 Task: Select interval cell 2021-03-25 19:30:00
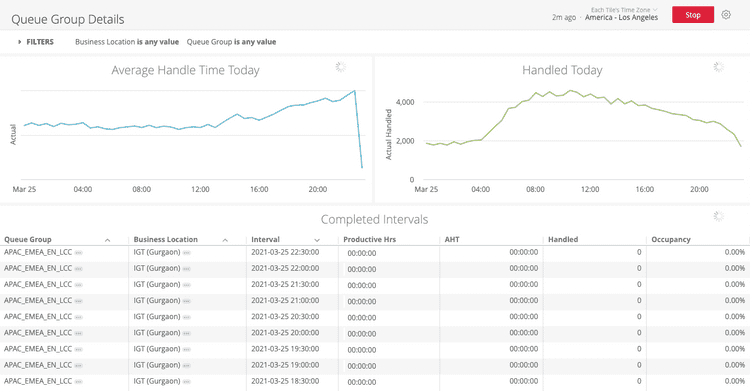tap(285, 349)
